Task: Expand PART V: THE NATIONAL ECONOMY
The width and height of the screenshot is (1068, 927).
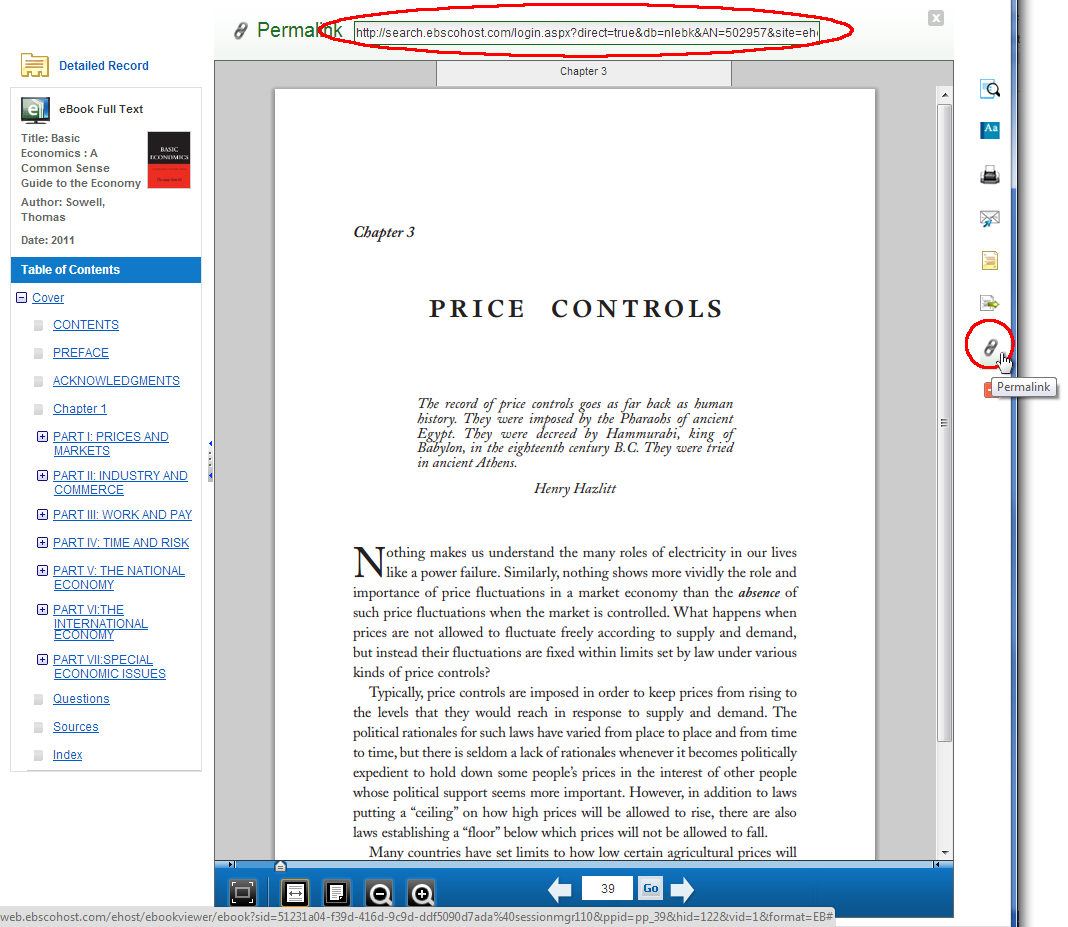Action: [42, 570]
